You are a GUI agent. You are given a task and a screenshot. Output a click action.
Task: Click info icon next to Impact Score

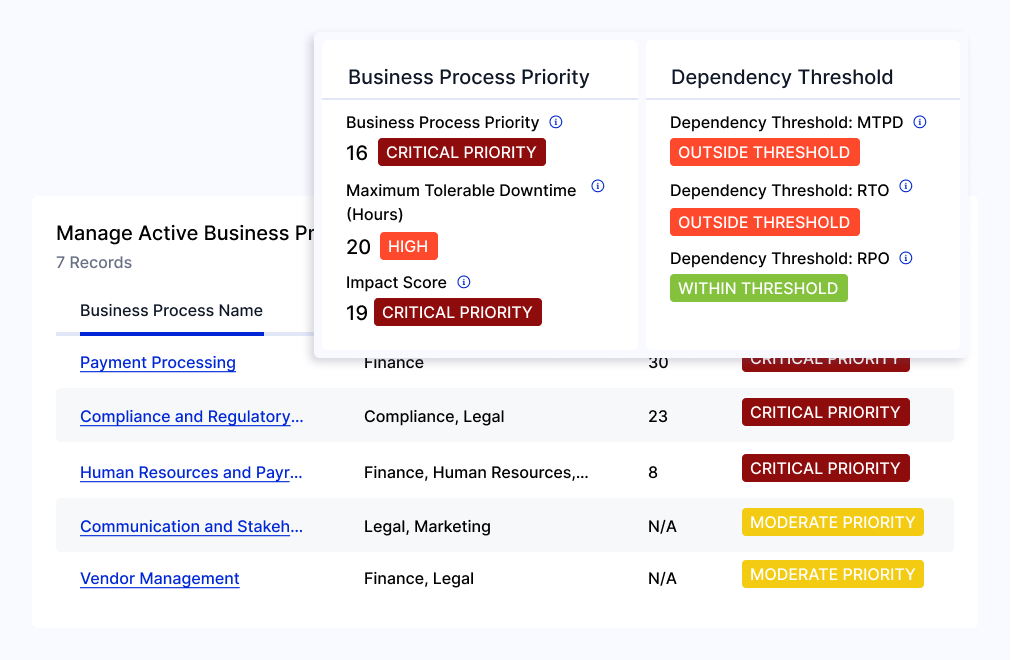click(x=464, y=282)
